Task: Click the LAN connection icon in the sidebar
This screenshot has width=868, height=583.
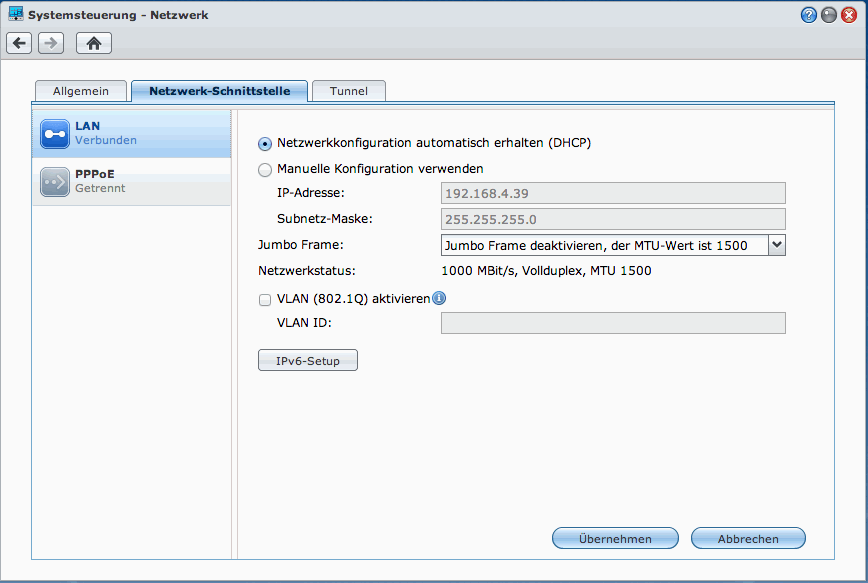Action: coord(55,134)
